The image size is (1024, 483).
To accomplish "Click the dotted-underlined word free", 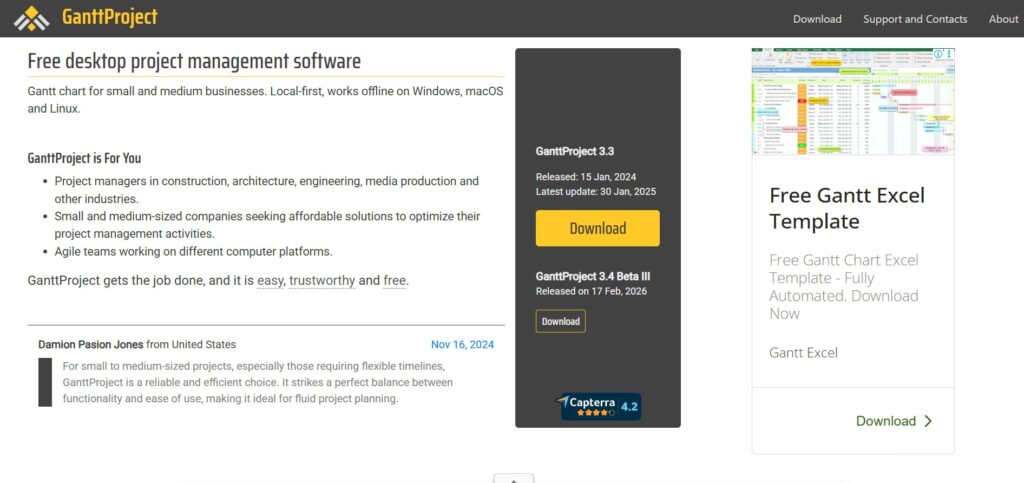I will point(394,281).
